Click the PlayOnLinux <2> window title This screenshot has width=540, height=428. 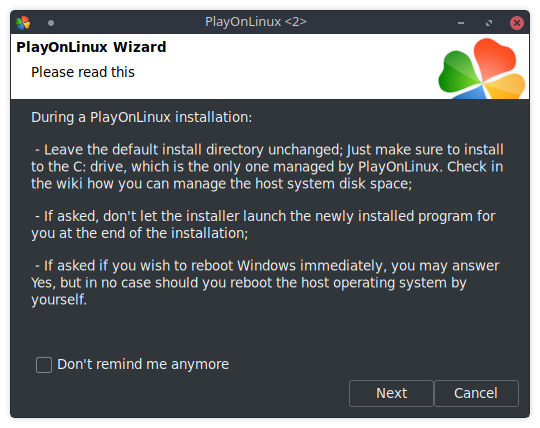pyautogui.click(x=256, y=22)
